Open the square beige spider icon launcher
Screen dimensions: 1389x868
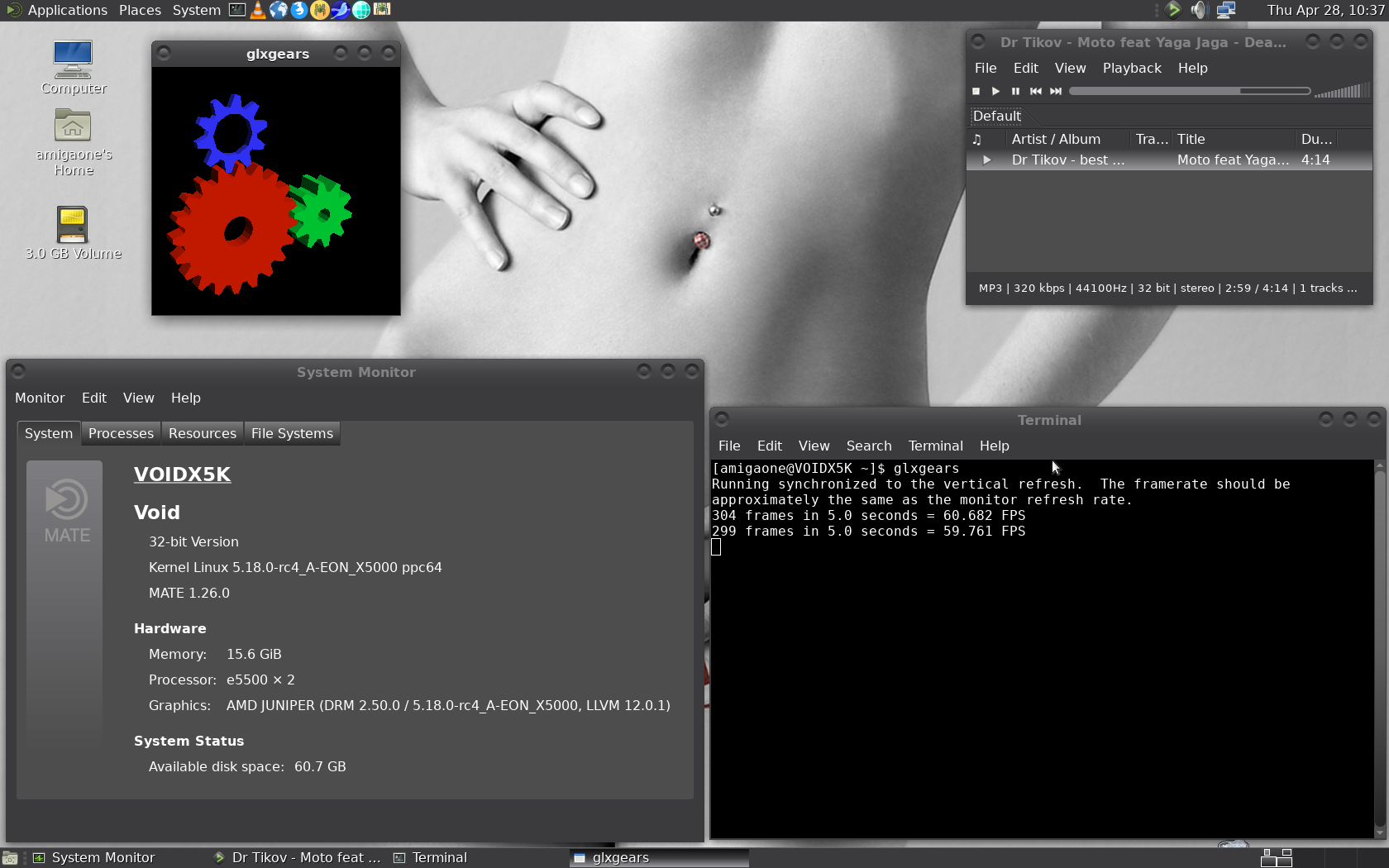(381, 9)
